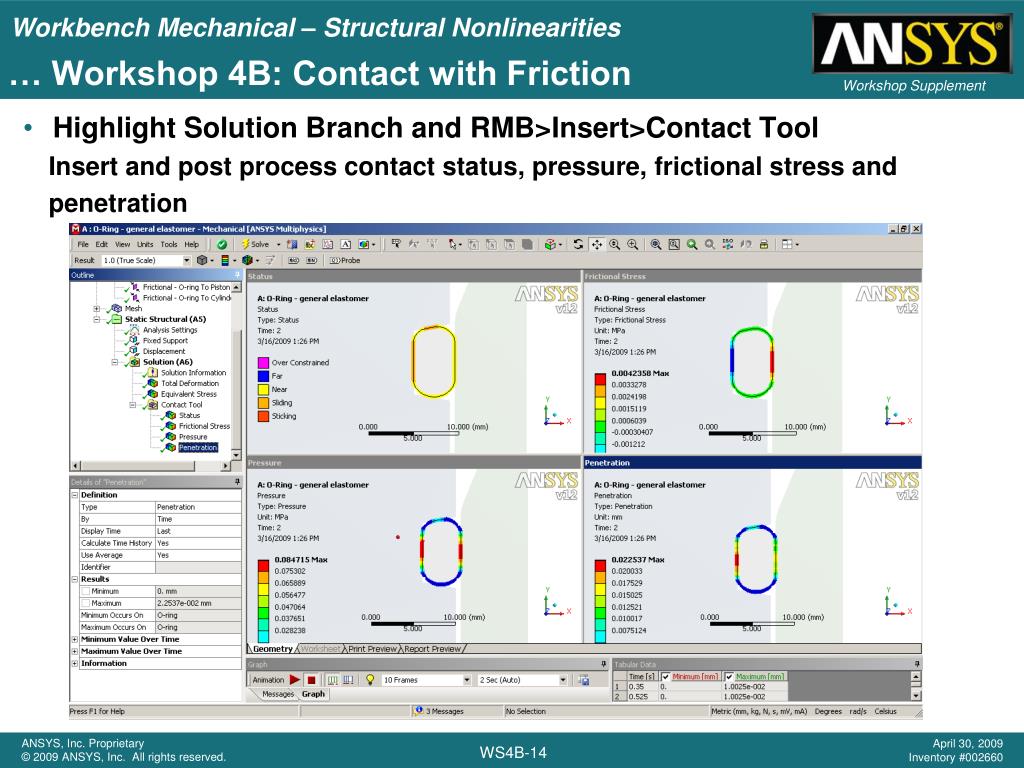Select Pressure result in outline
This screenshot has width=1024, height=768.
tap(193, 437)
